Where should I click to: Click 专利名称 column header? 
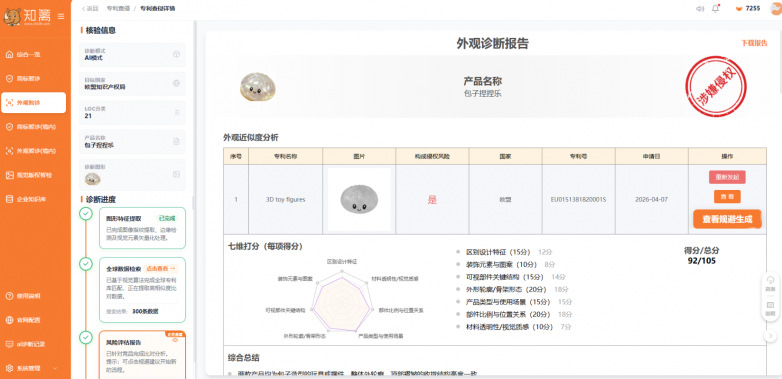pos(285,156)
